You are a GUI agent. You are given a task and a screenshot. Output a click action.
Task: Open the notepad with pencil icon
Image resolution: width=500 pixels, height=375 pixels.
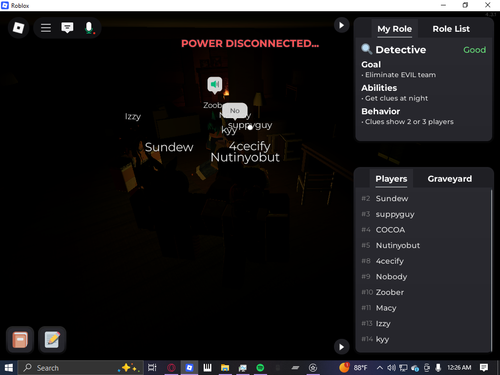point(52,340)
